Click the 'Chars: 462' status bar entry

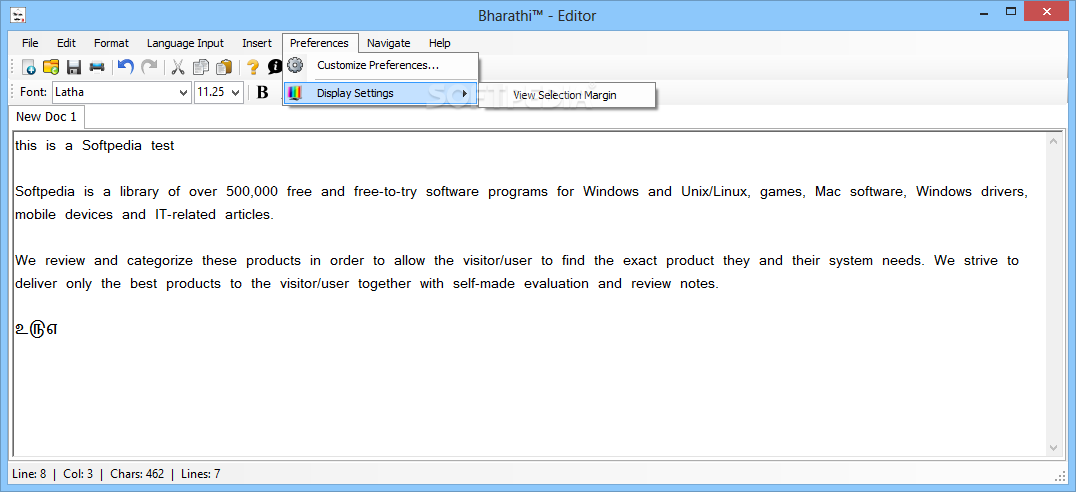tap(137, 473)
